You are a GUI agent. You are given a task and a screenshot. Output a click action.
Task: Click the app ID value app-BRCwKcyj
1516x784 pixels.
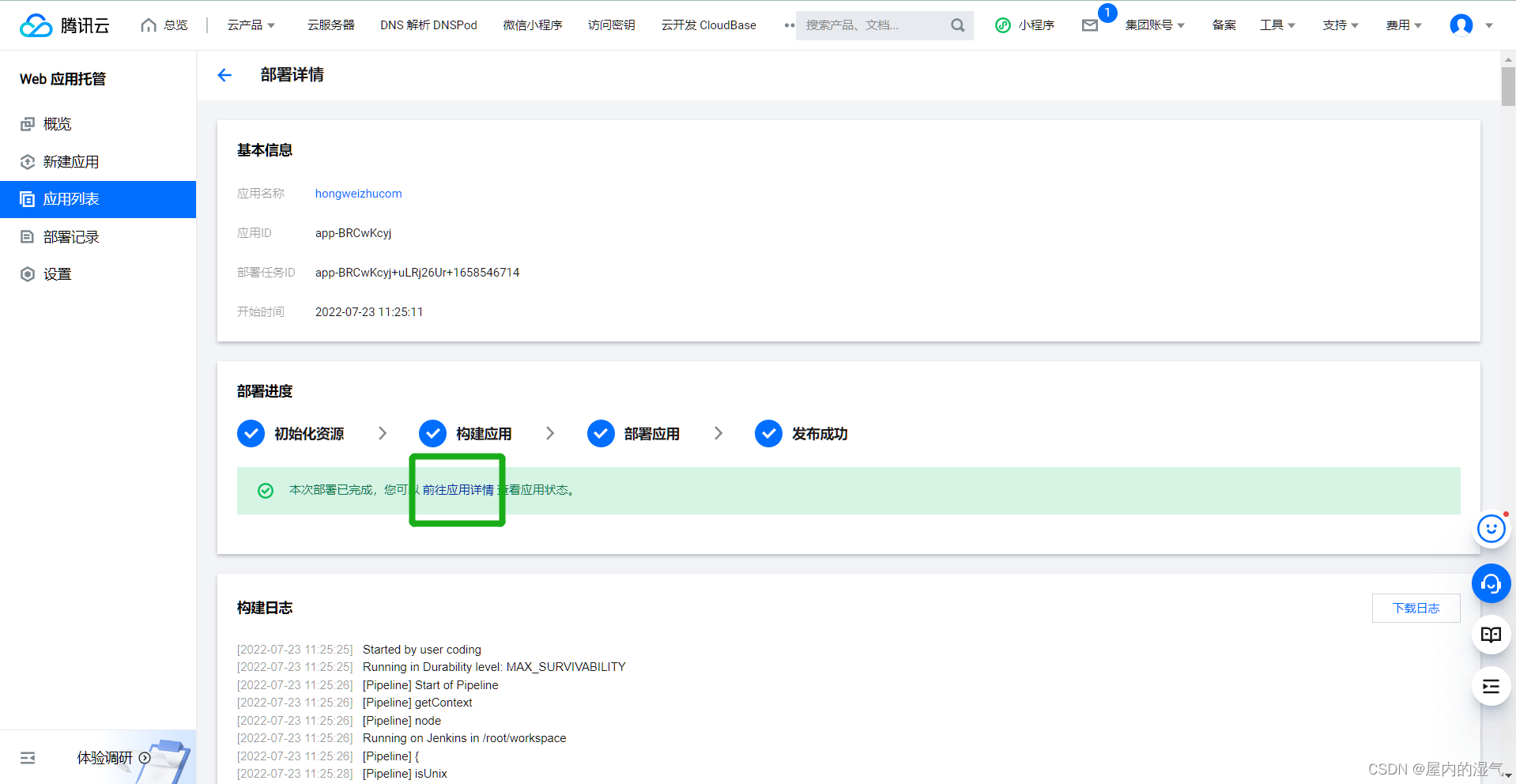coord(353,233)
